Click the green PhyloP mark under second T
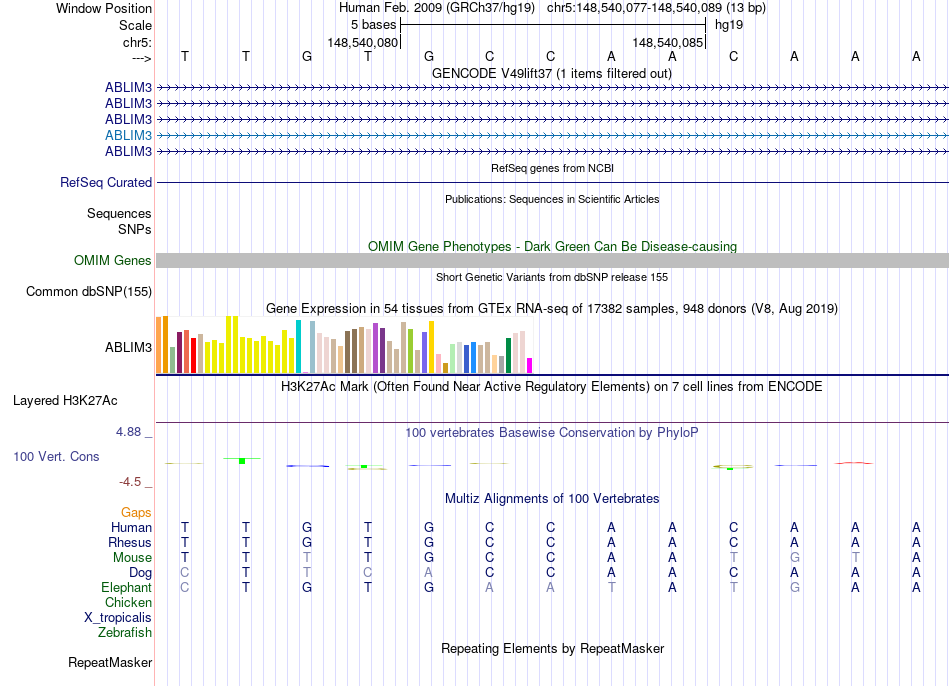Screen dimensions: 950x686 click(242, 461)
